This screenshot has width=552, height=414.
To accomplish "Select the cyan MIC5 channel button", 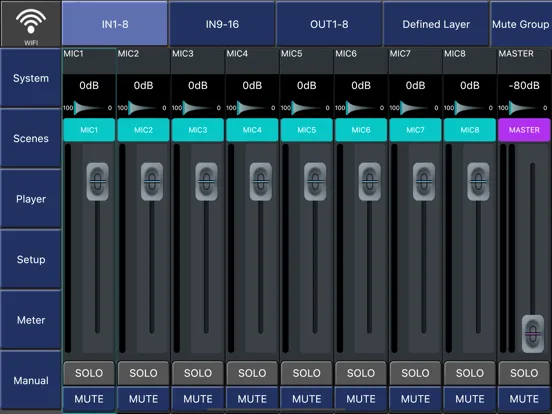I will point(307,130).
